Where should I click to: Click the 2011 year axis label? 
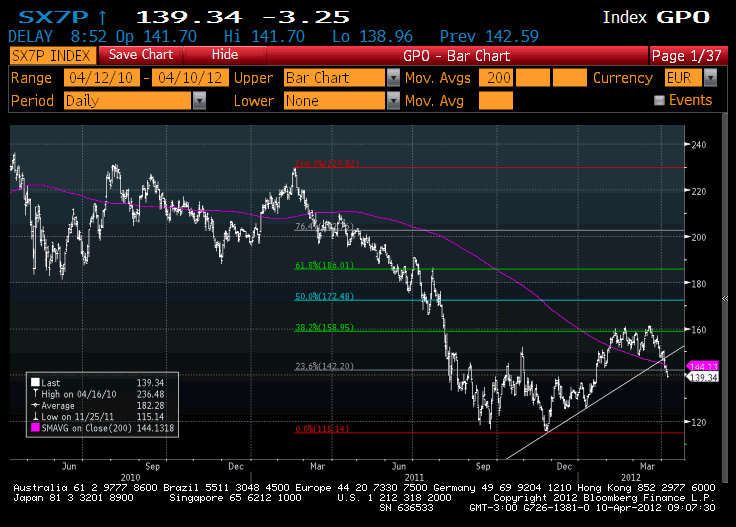[x=414, y=477]
